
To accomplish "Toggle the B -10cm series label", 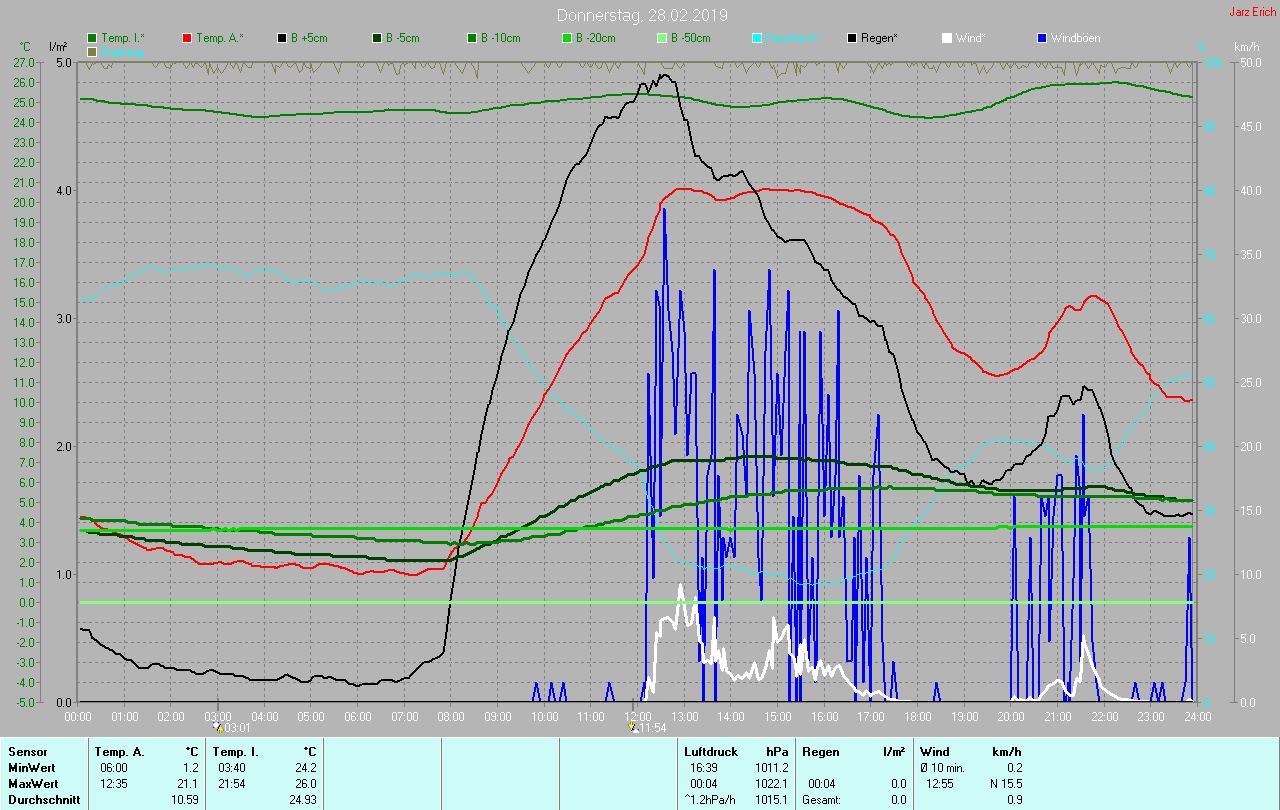I will [500, 38].
